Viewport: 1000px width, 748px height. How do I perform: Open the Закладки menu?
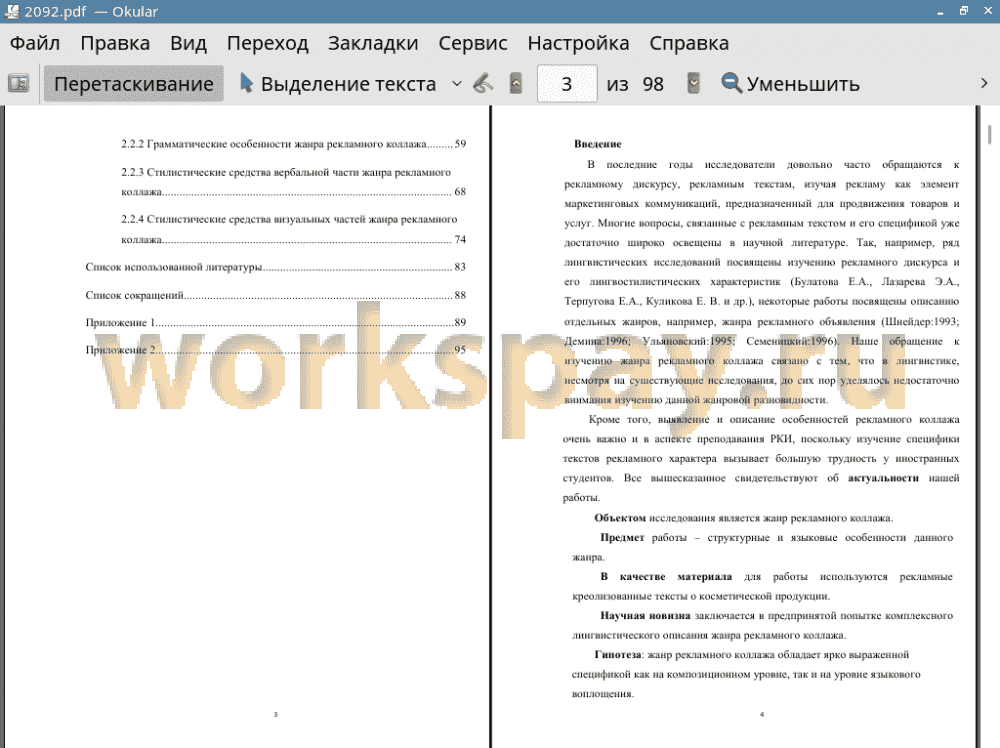click(373, 43)
